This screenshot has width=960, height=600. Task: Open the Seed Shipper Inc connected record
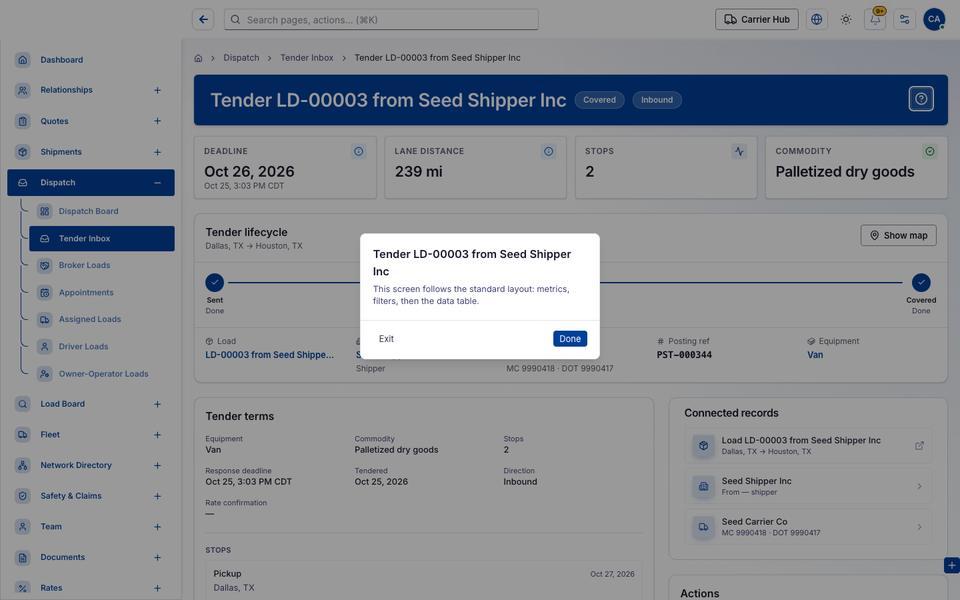(808, 487)
